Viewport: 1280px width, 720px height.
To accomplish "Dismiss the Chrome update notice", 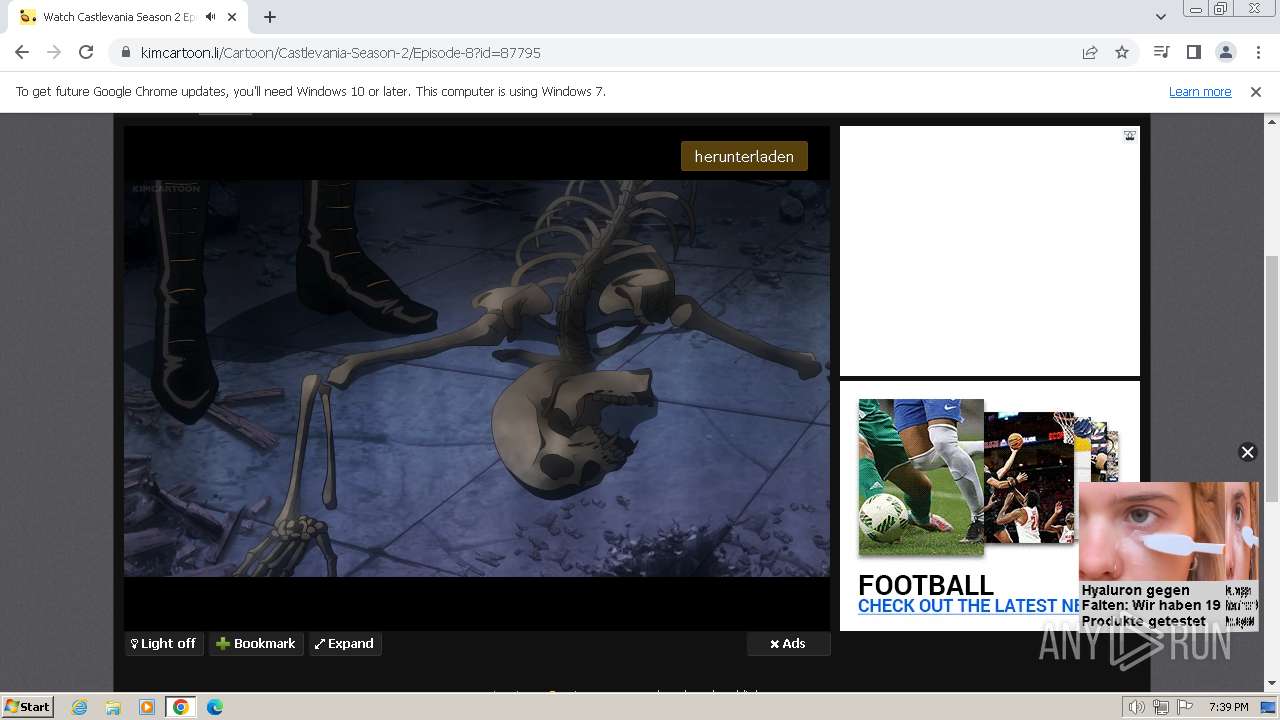I will (x=1256, y=92).
